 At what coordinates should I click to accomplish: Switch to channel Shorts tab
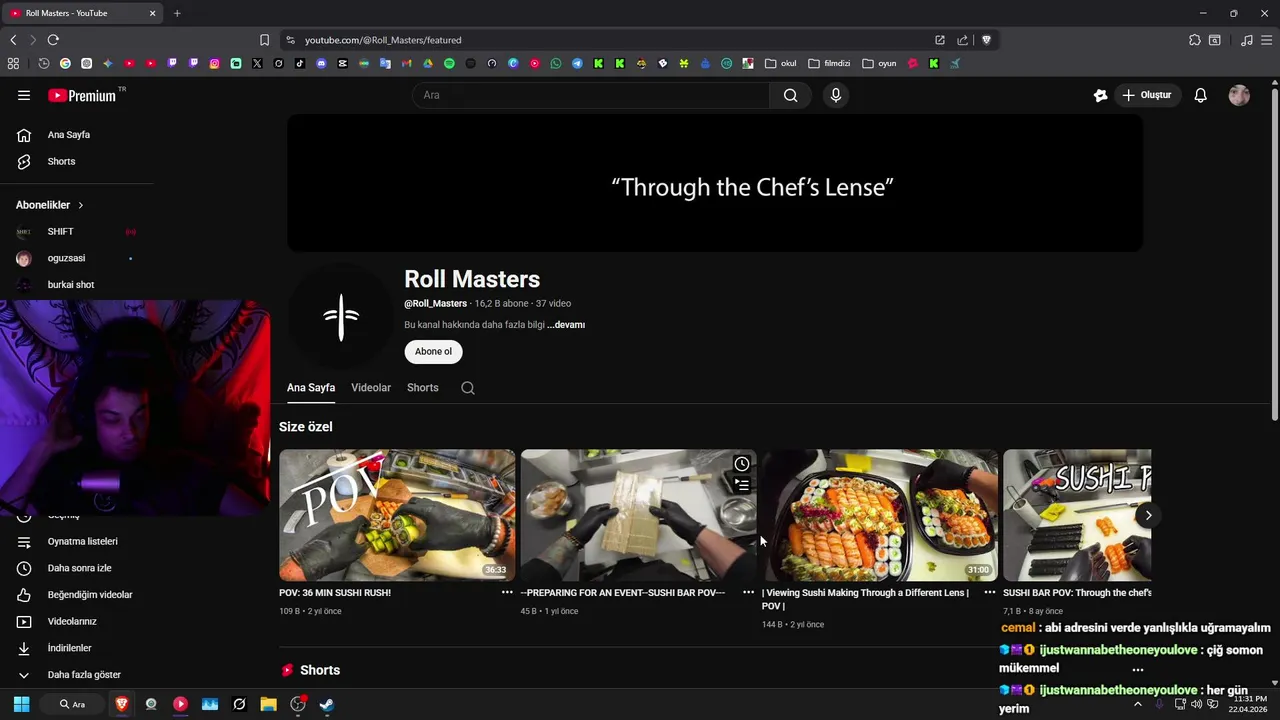pos(422,388)
